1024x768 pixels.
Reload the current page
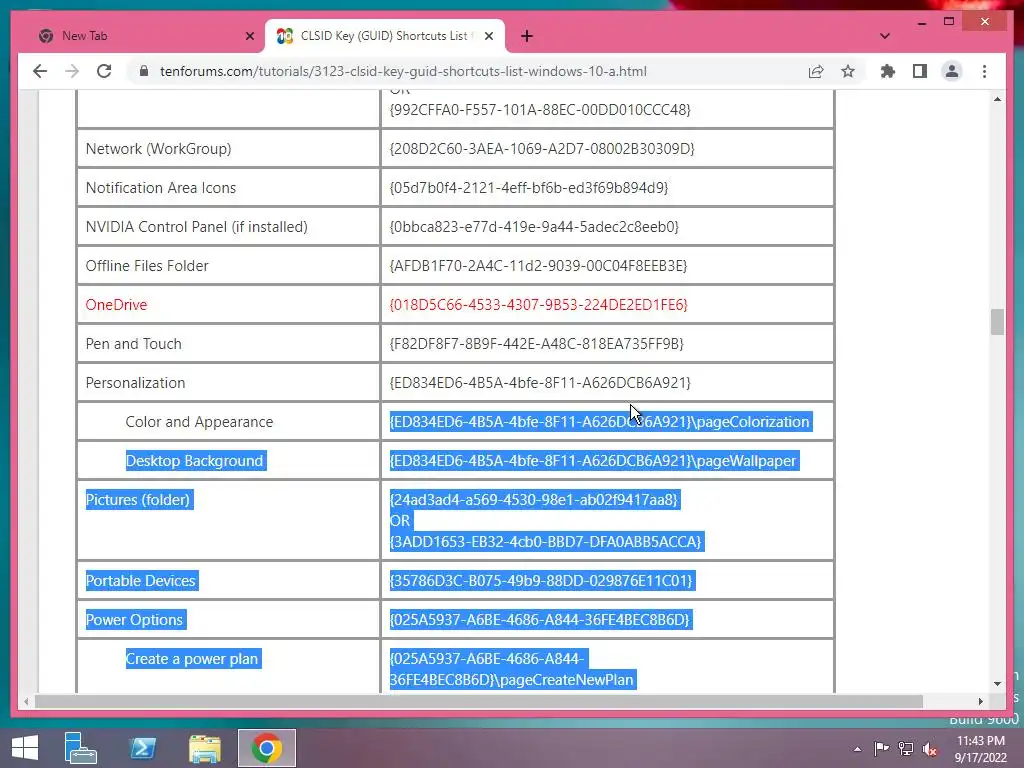[x=104, y=71]
